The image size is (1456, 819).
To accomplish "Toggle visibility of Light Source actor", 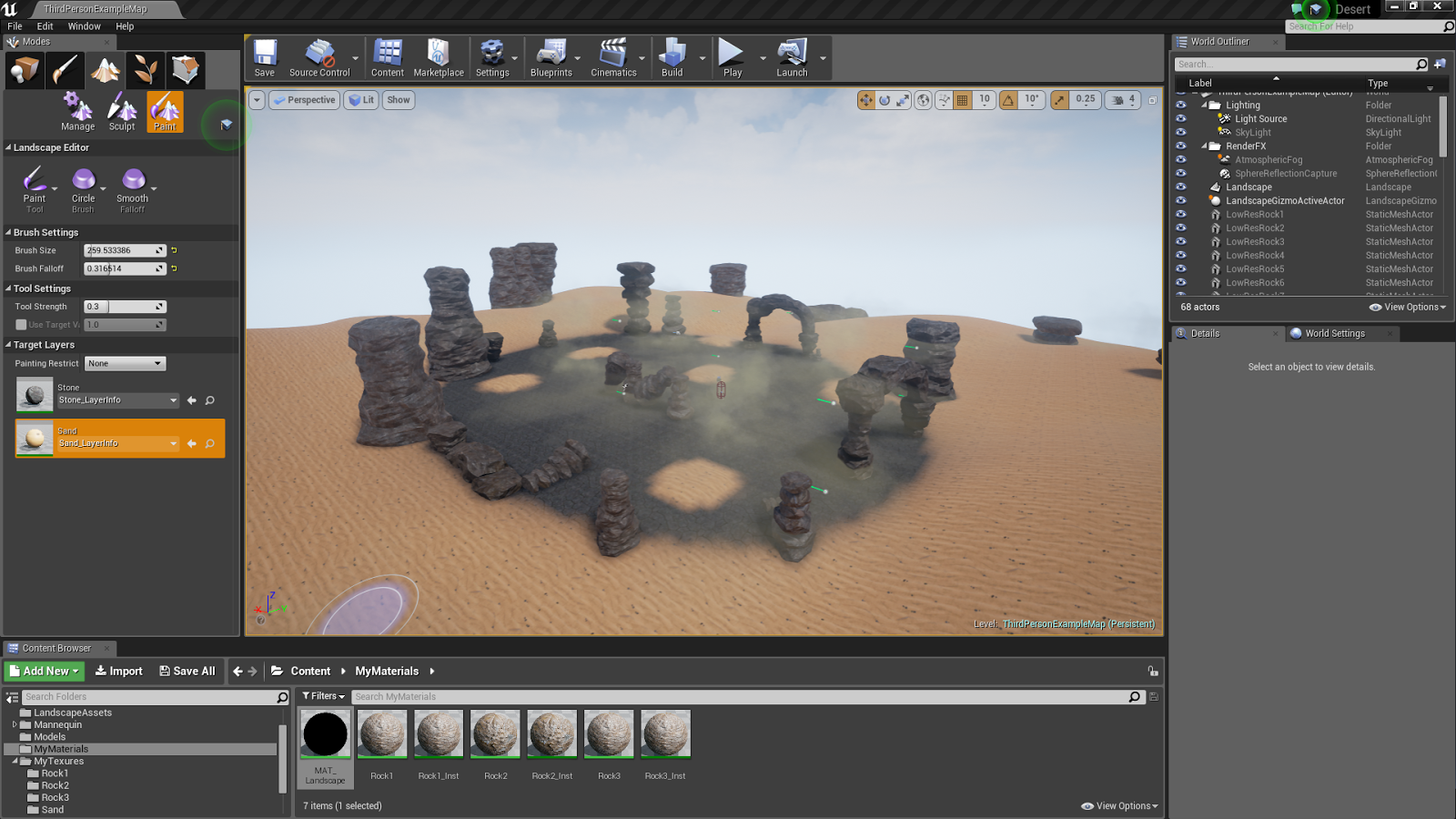I will [1181, 119].
